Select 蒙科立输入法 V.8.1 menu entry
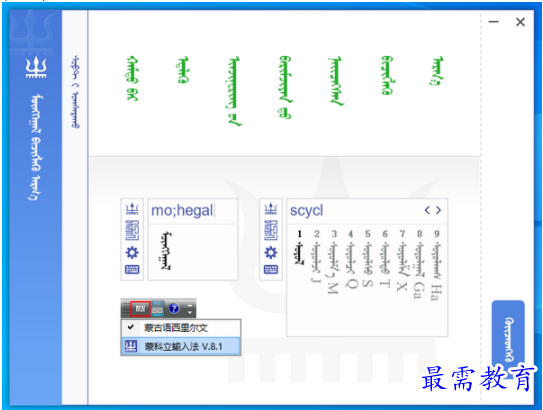Image resolution: width=543 pixels, height=410 pixels. (x=181, y=346)
